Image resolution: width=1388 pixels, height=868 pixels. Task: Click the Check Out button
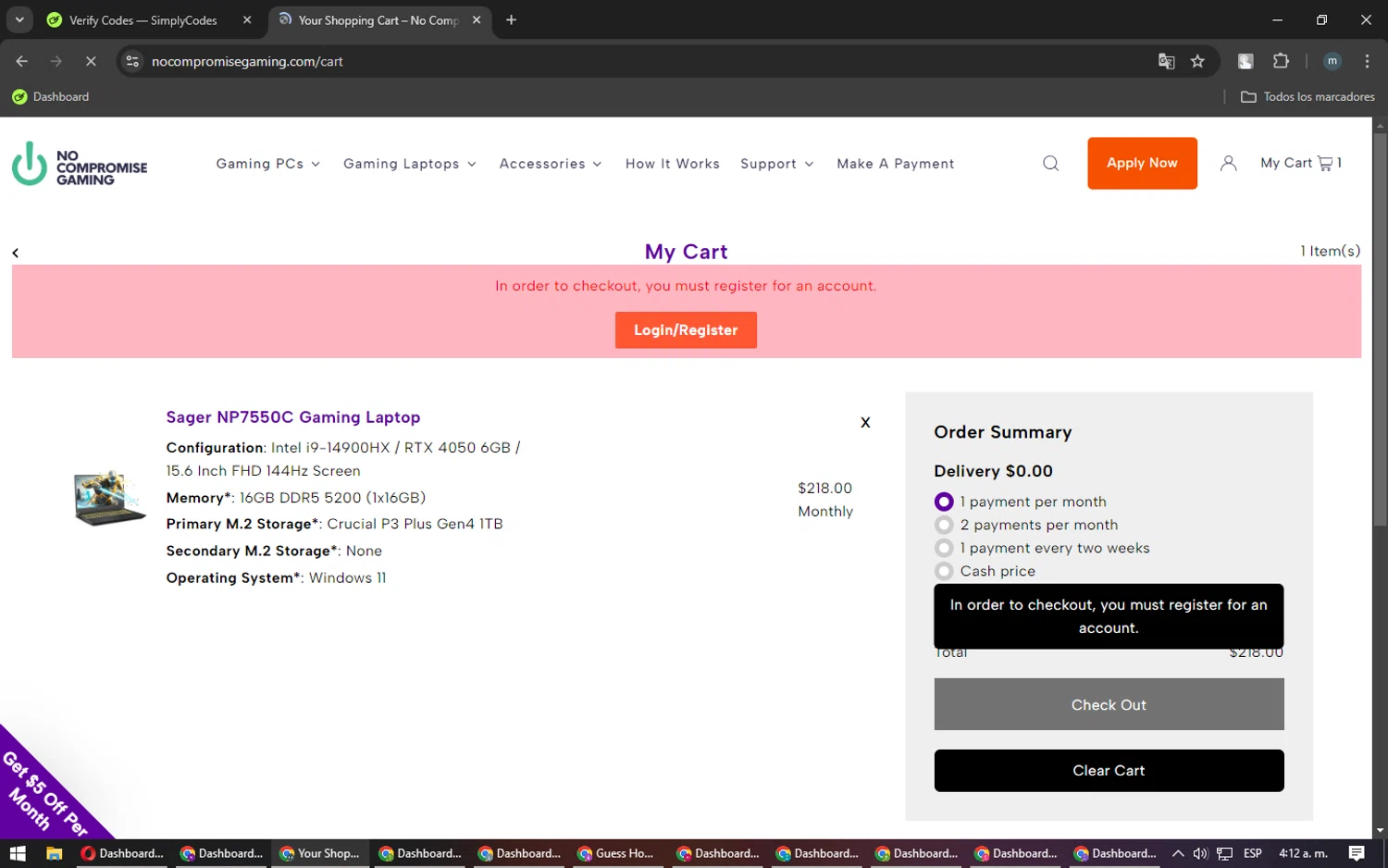pyautogui.click(x=1109, y=704)
